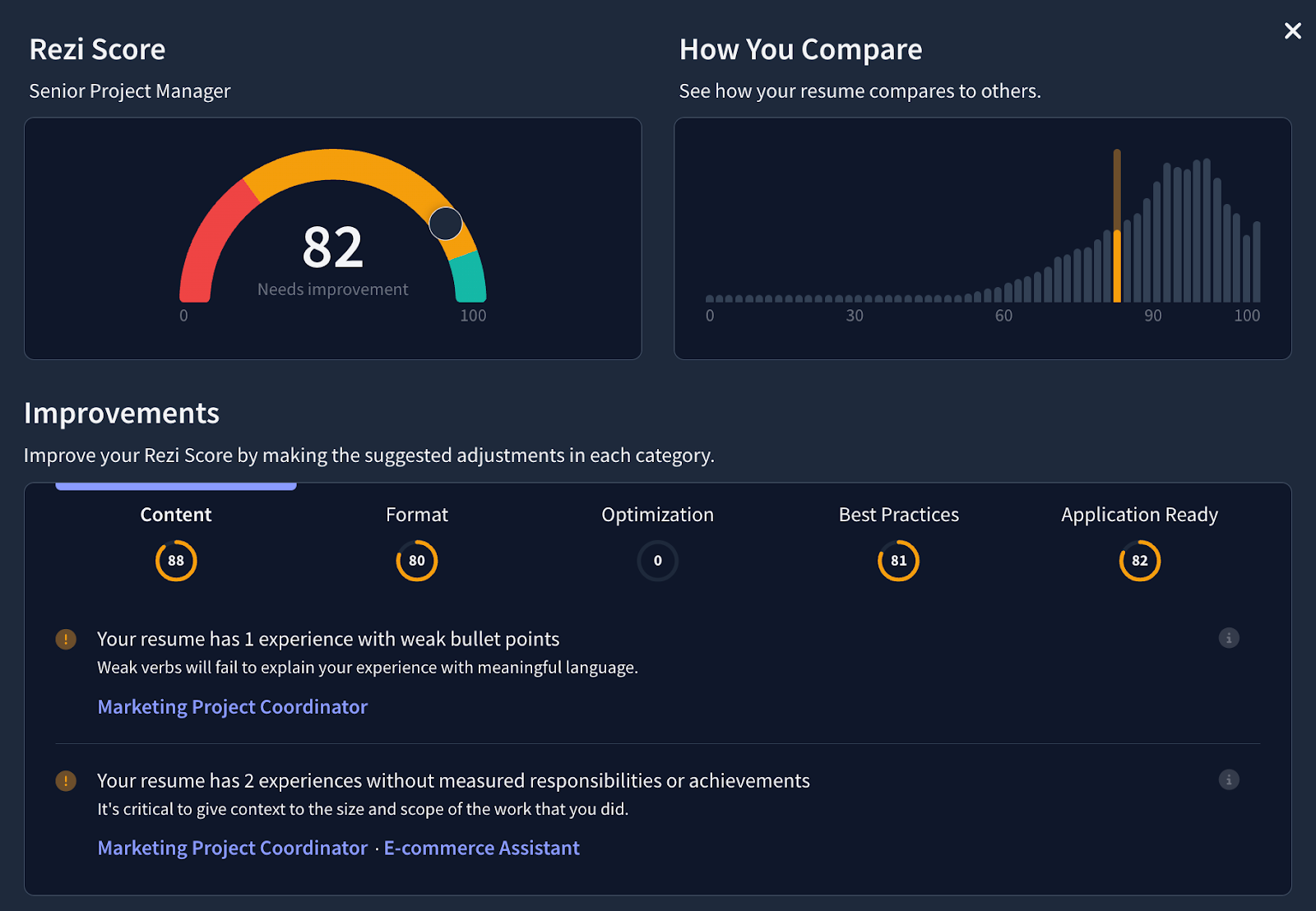Screen dimensions: 1316x911
Task: Click the teal segment of the score gauge
Action: click(470, 278)
